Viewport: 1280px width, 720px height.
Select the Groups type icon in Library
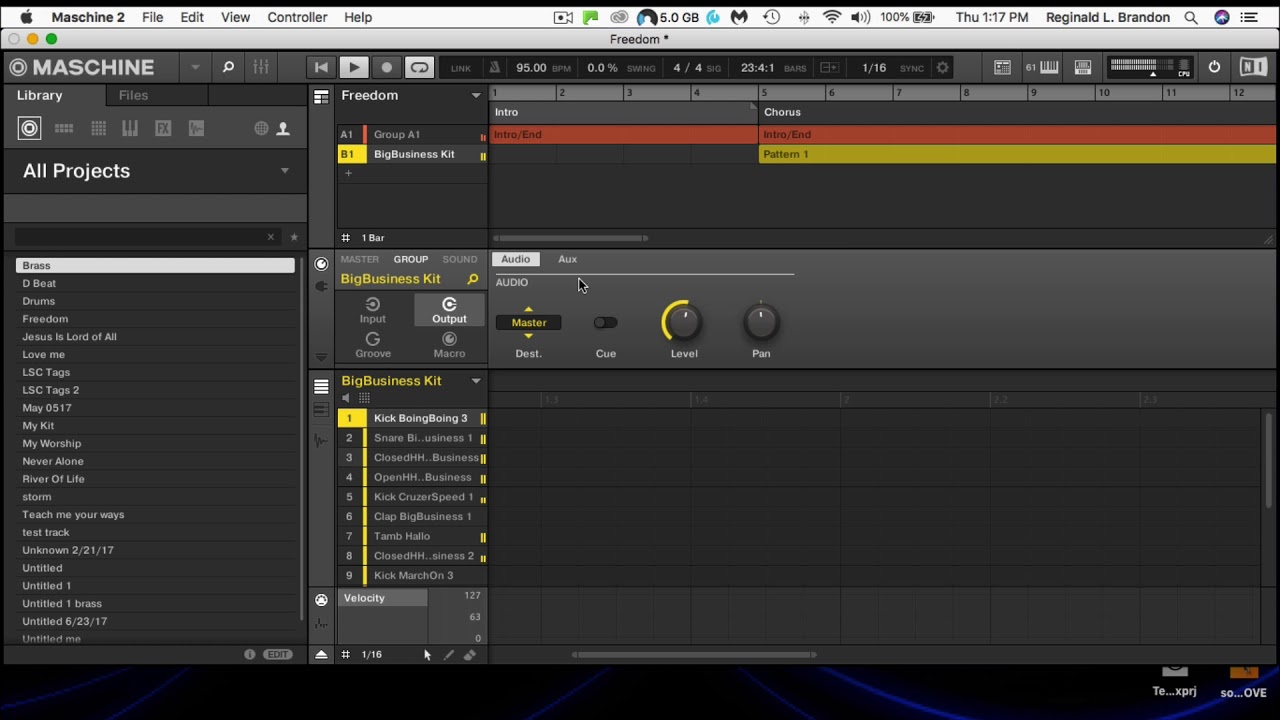[x=64, y=128]
